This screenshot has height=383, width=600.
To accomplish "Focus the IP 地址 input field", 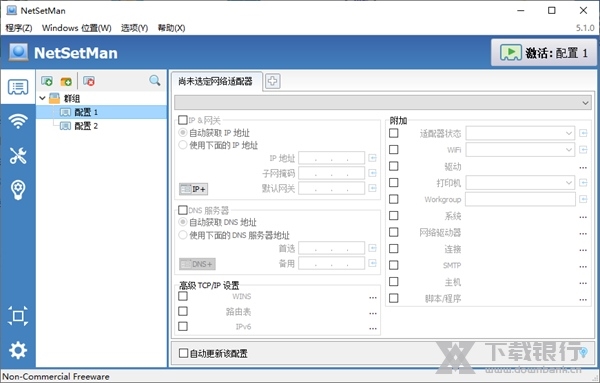I will (x=331, y=158).
